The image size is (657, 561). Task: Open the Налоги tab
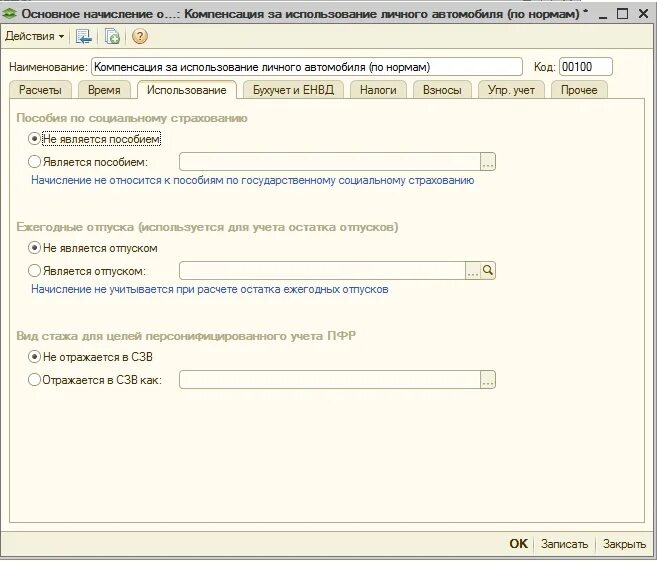(378, 90)
